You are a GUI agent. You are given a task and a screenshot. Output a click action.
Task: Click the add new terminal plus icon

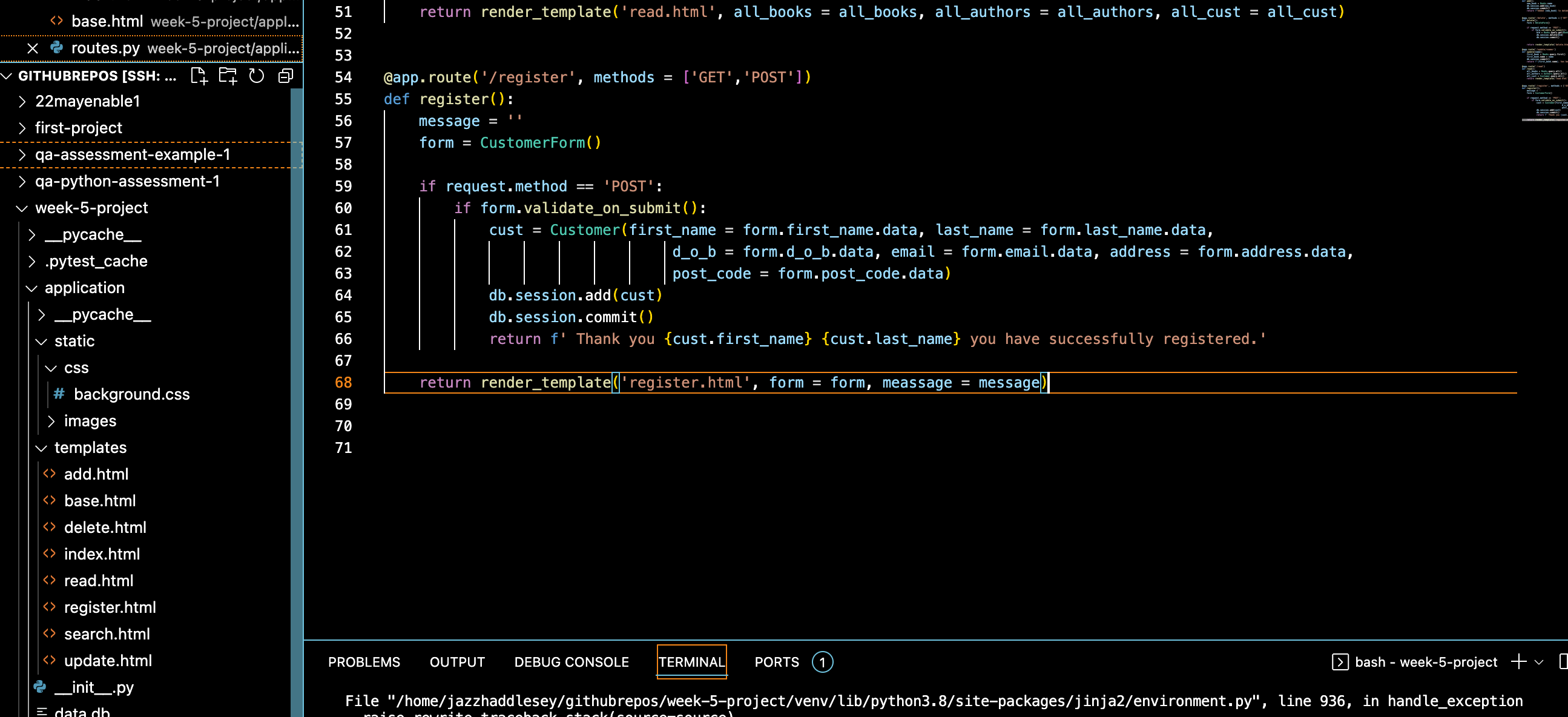[x=1518, y=662]
